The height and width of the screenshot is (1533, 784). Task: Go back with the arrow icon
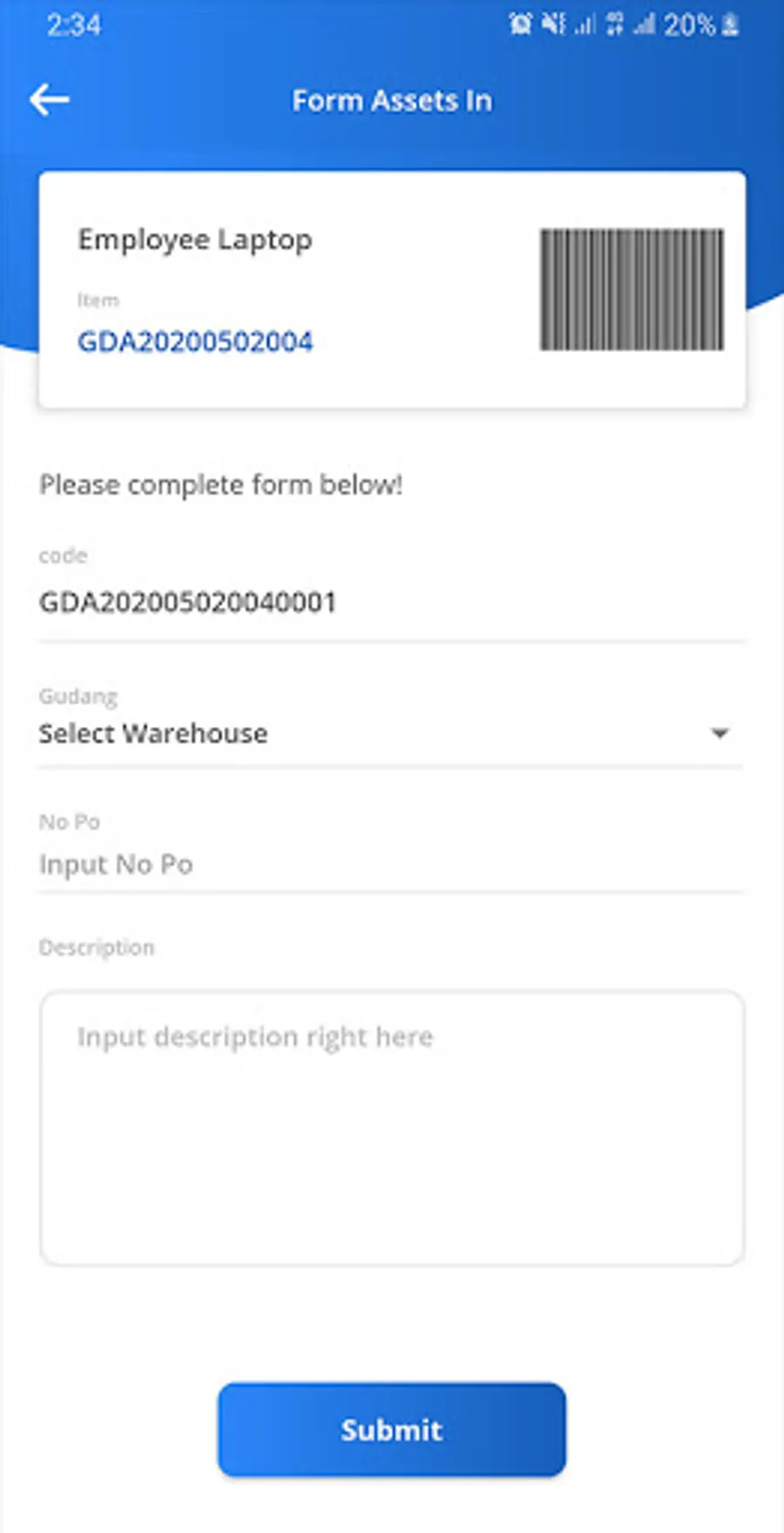pyautogui.click(x=50, y=100)
